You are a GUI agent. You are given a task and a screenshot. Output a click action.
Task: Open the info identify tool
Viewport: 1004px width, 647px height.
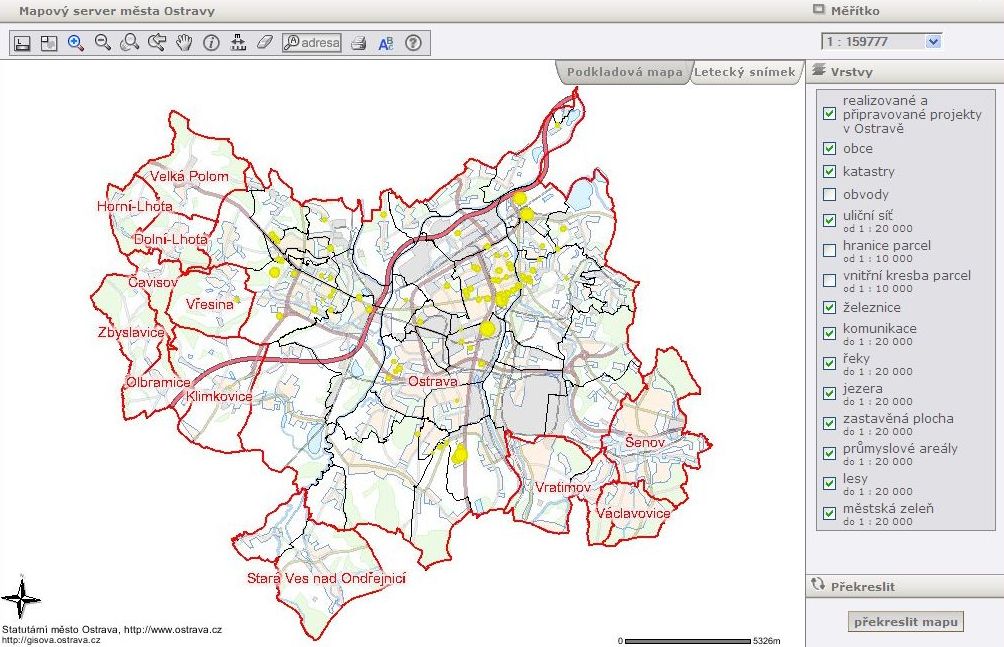(212, 42)
